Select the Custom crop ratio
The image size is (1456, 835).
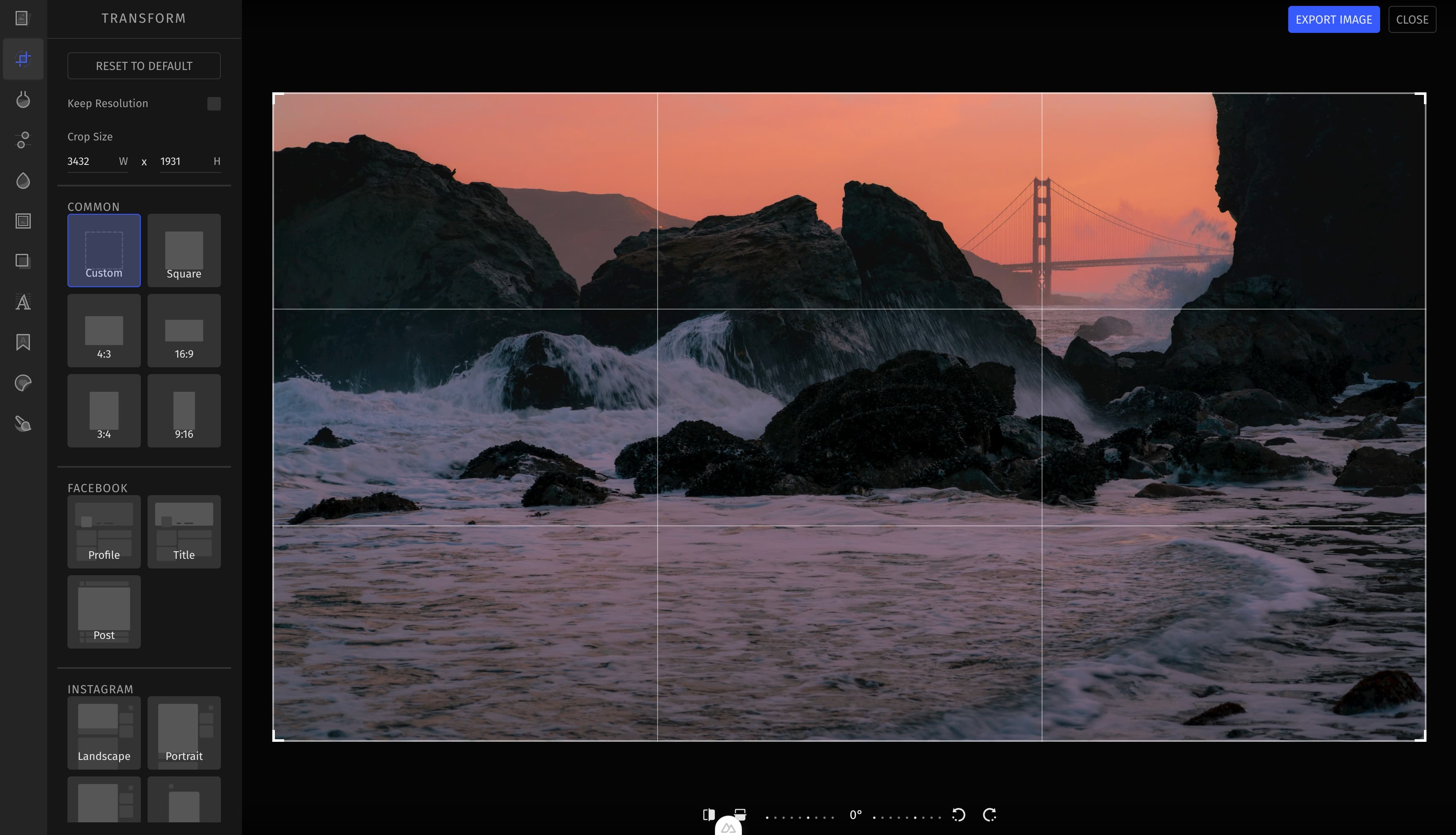point(104,250)
